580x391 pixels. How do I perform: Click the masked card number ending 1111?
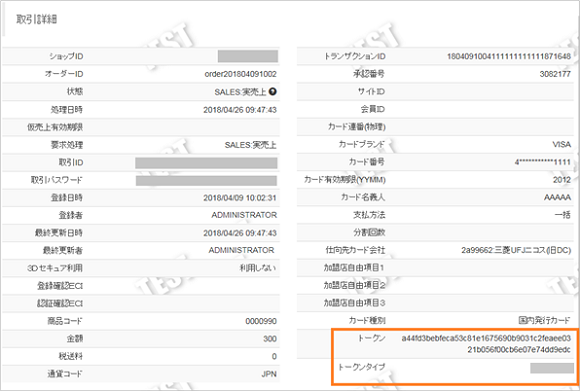point(543,162)
